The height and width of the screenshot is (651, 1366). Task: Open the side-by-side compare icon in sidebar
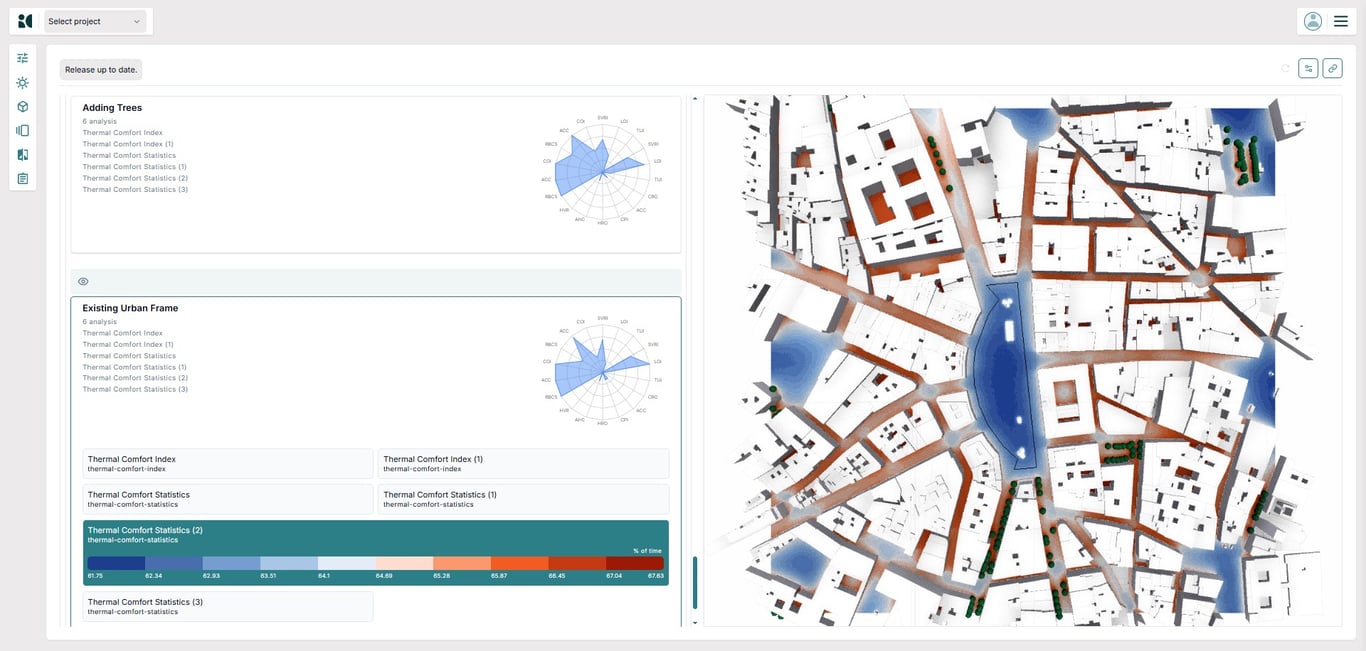22,155
